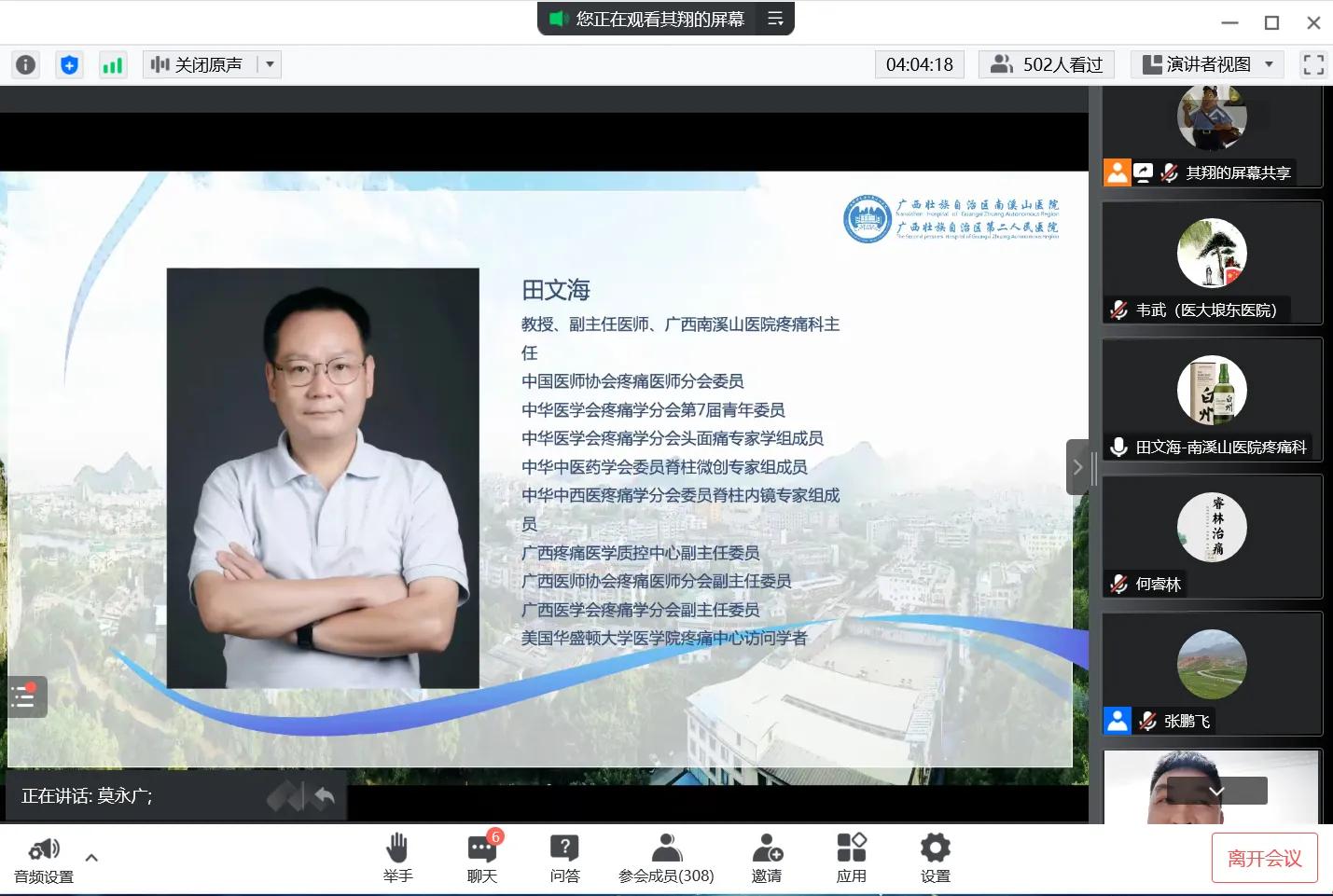The image size is (1333, 896).
Task: Raise hand with the 举手 icon
Action: tap(398, 856)
